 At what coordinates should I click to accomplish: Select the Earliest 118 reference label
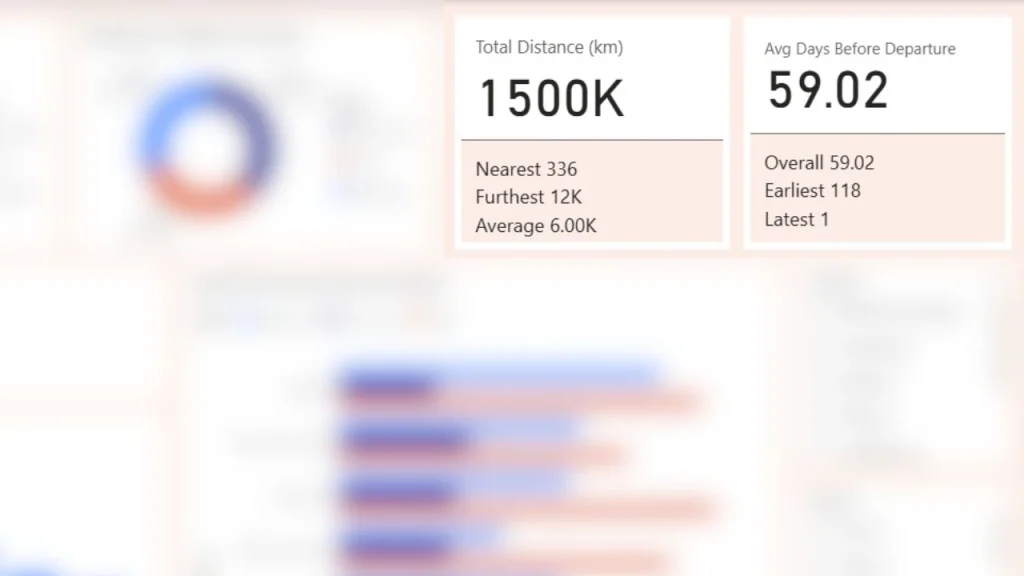point(812,191)
